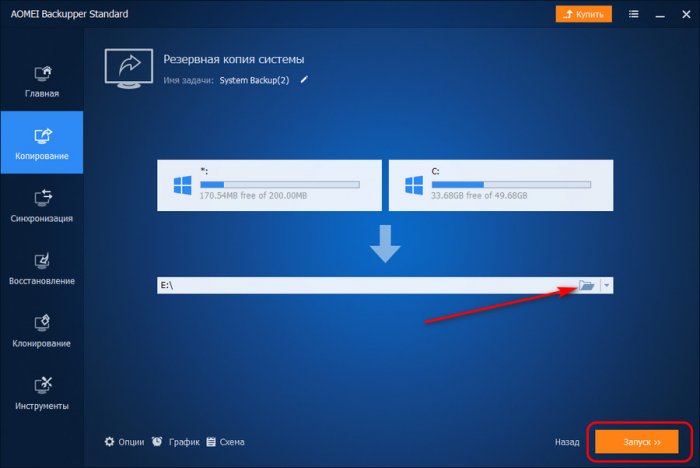Switch to the Синхронизация tab
Screen dimensions: 700x468
click(x=42, y=205)
